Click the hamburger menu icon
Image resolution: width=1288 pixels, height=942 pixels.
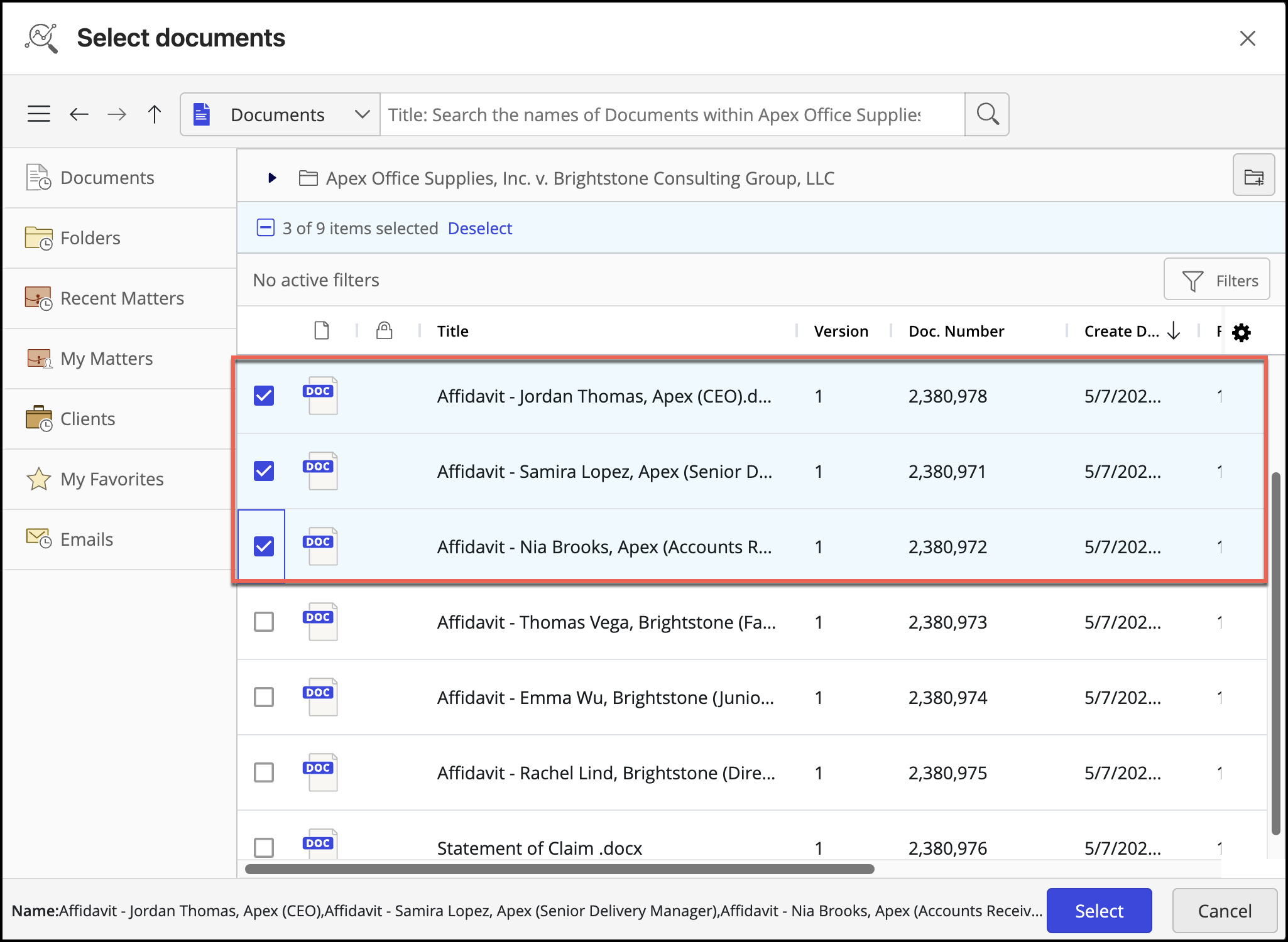39,114
